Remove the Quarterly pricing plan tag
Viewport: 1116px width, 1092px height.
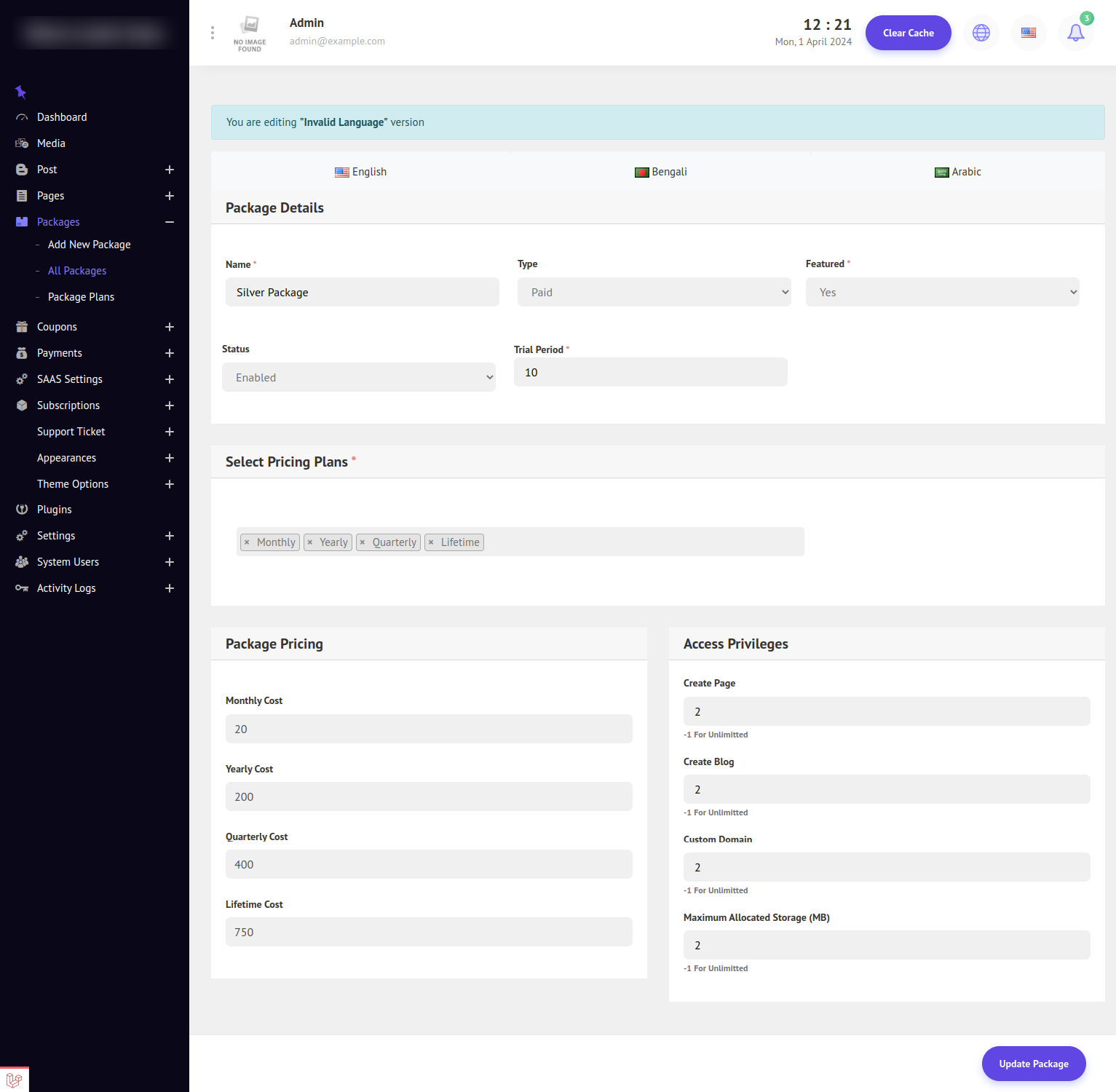(363, 542)
